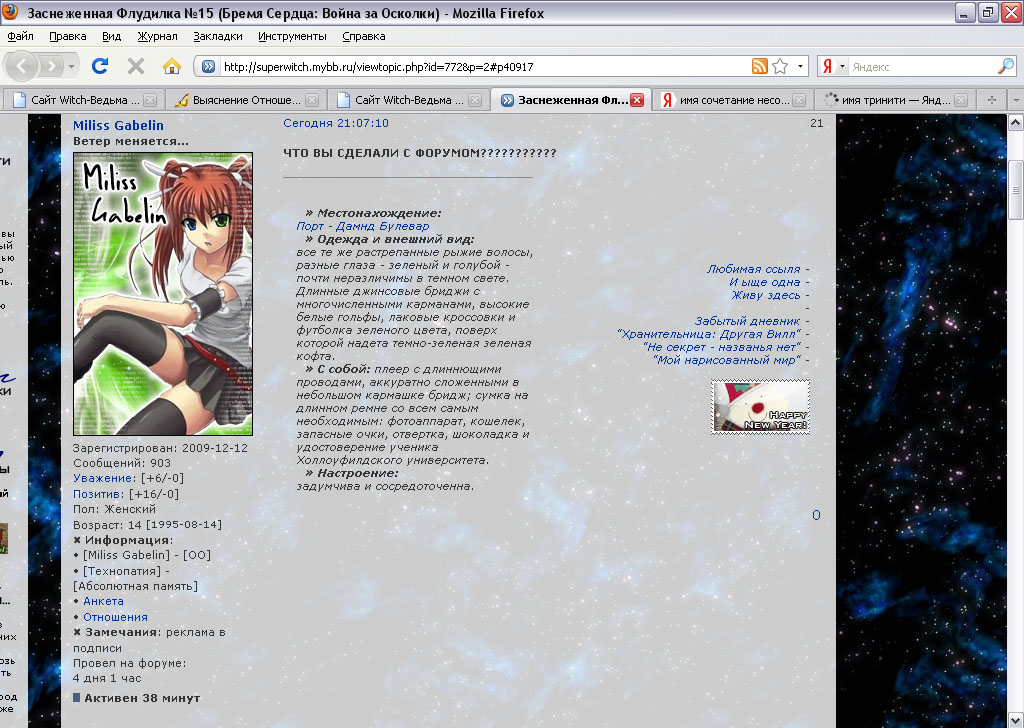Click the Firefox logo in title bar
This screenshot has width=1024, height=728.
click(10, 12)
